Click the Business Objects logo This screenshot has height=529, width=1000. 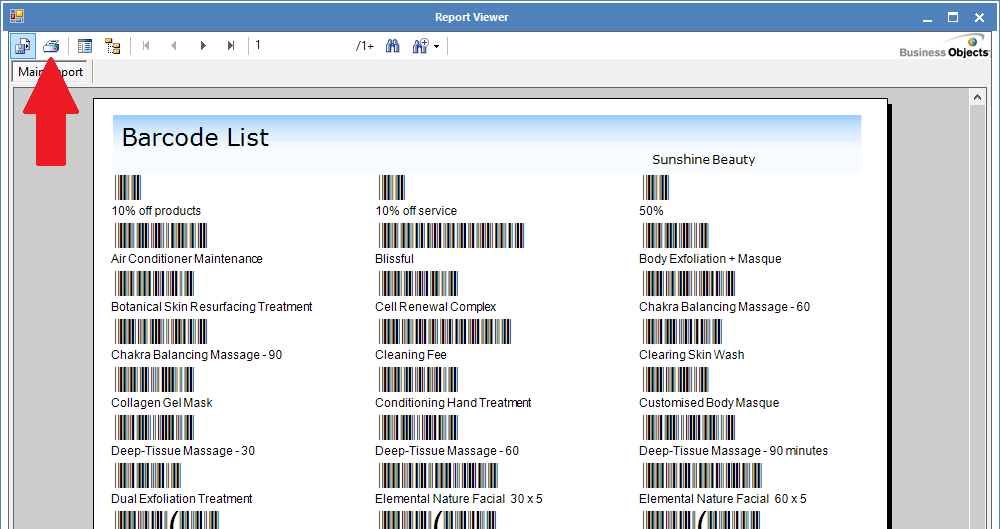tap(943, 47)
